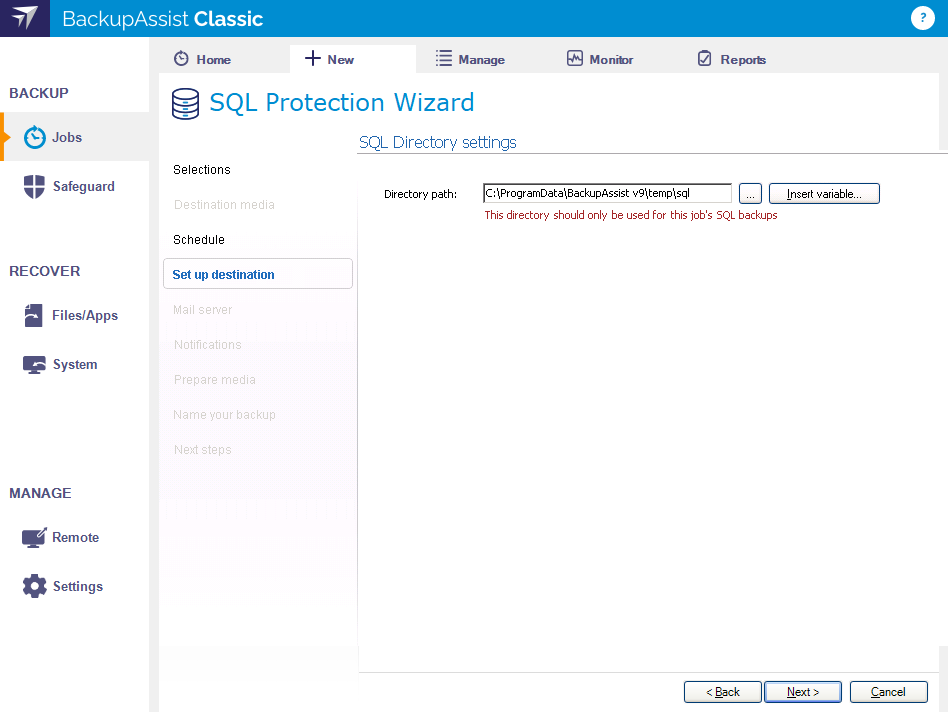The image size is (948, 712).
Task: Click the Manage list icon
Action: tap(444, 59)
